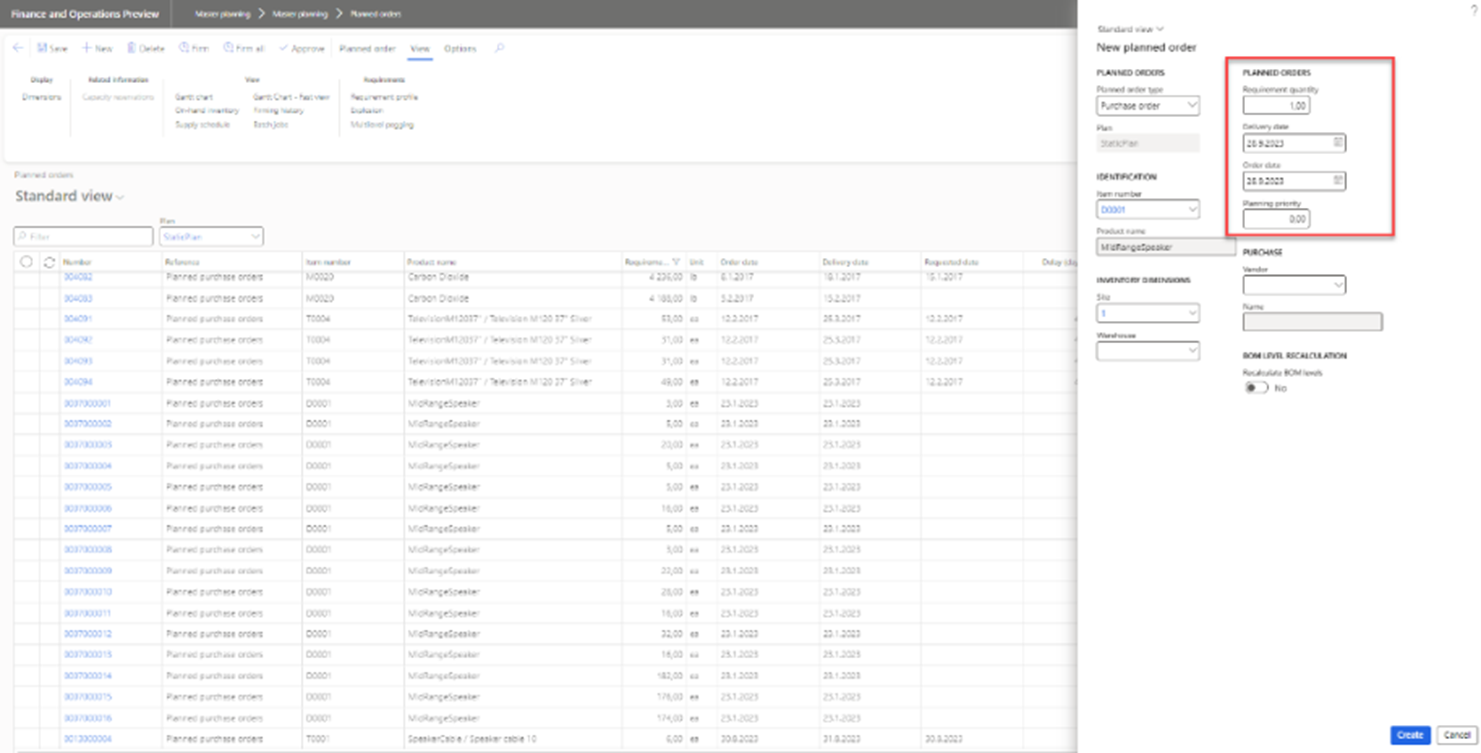The image size is (1481, 753).
Task: Click the Cancel button
Action: coord(1456,735)
